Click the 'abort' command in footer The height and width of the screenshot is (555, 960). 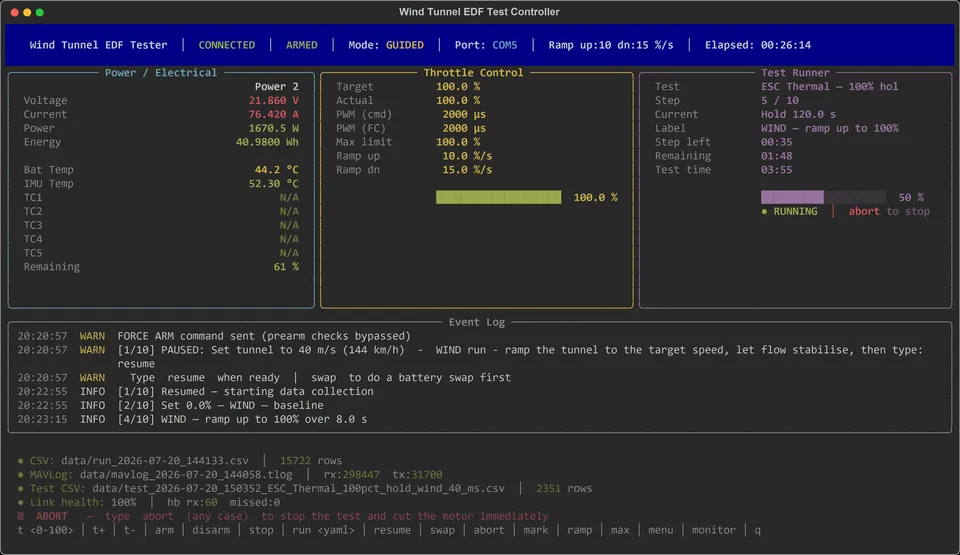[489, 530]
